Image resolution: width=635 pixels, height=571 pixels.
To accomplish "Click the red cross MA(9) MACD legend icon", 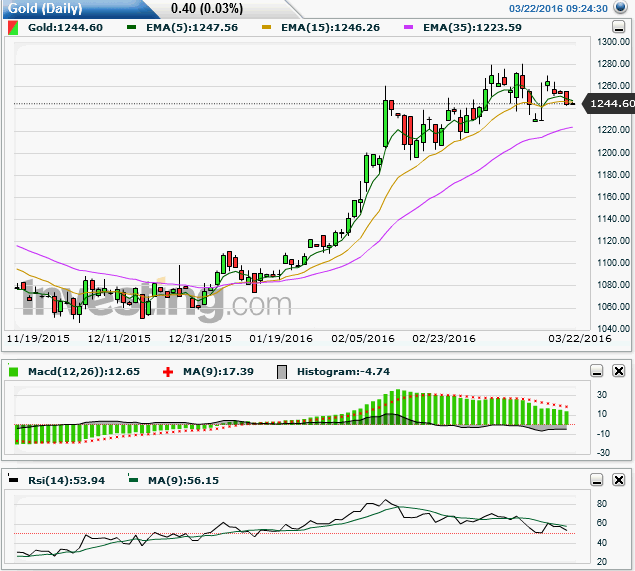I will tap(168, 372).
